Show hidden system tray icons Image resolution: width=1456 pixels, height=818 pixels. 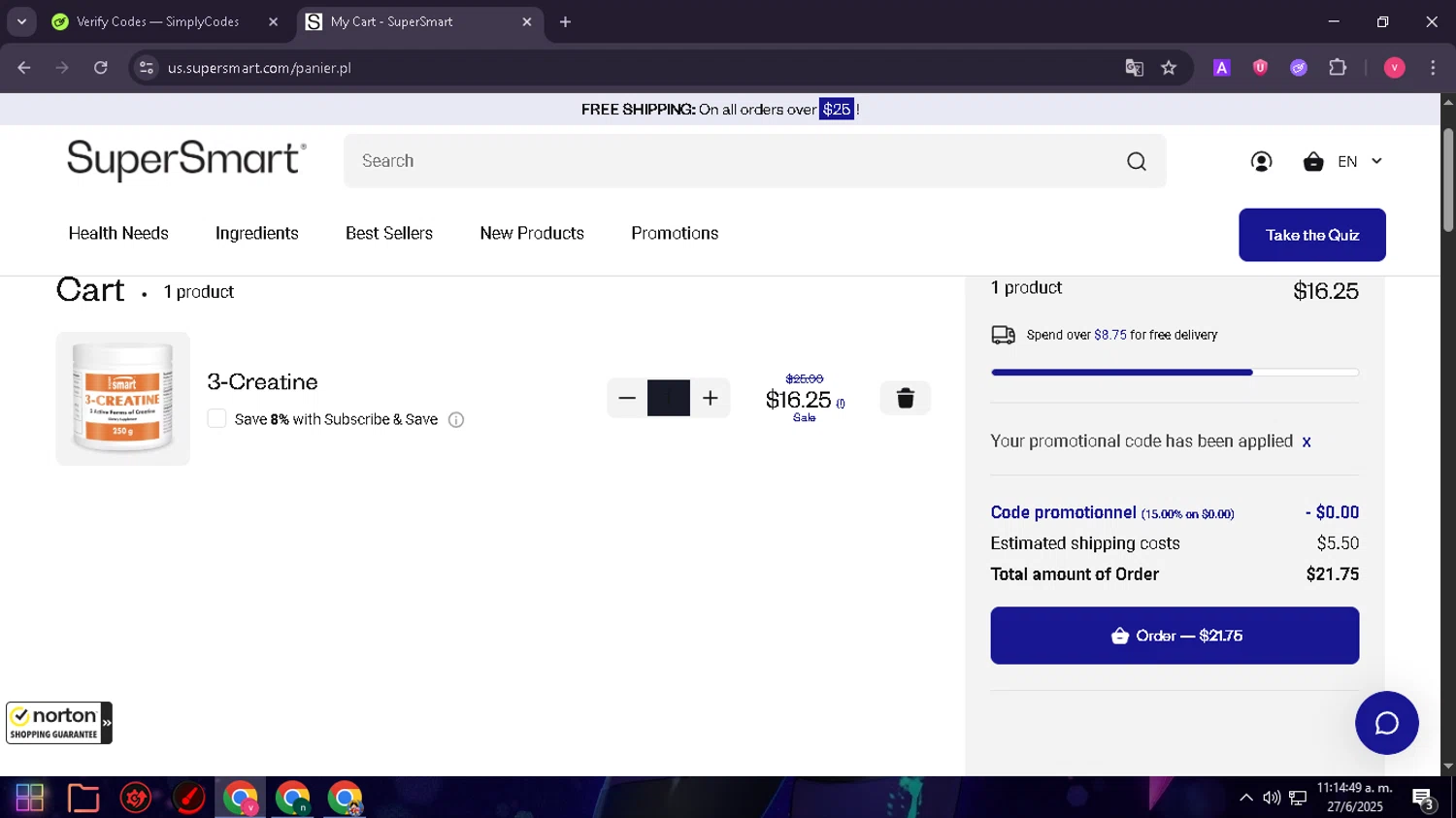1245,798
